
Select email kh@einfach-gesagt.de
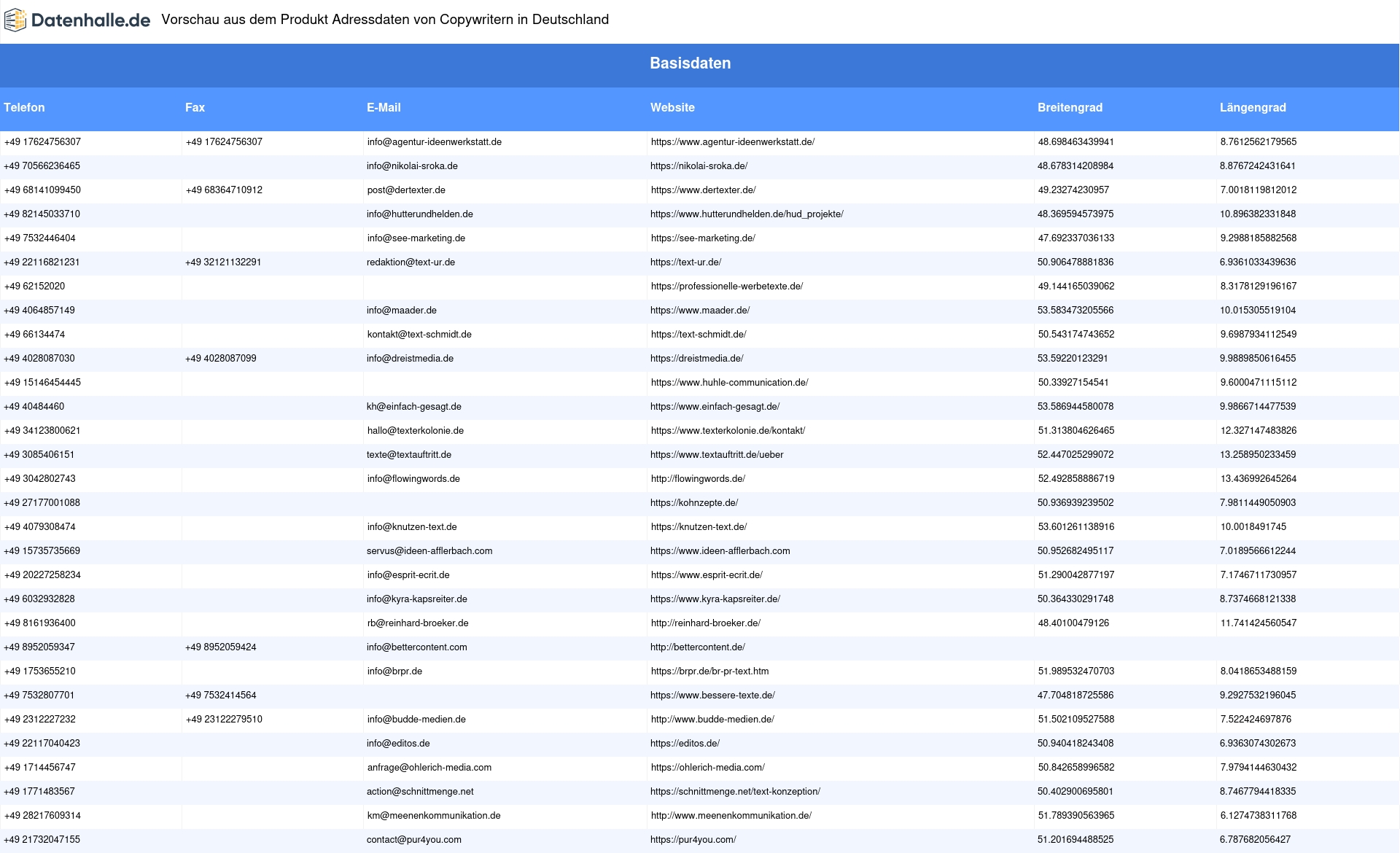click(414, 407)
